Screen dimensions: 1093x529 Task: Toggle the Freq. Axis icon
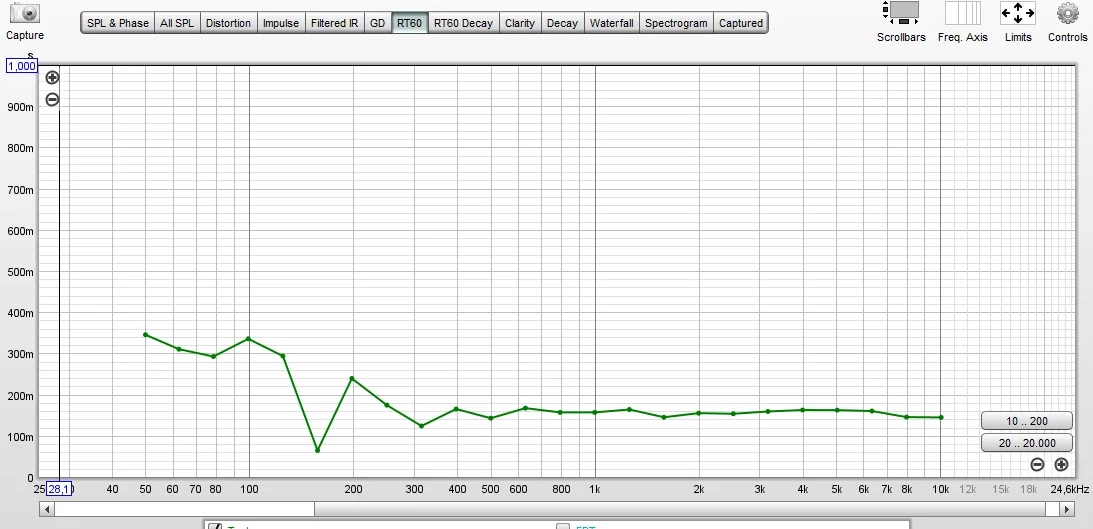[x=963, y=13]
